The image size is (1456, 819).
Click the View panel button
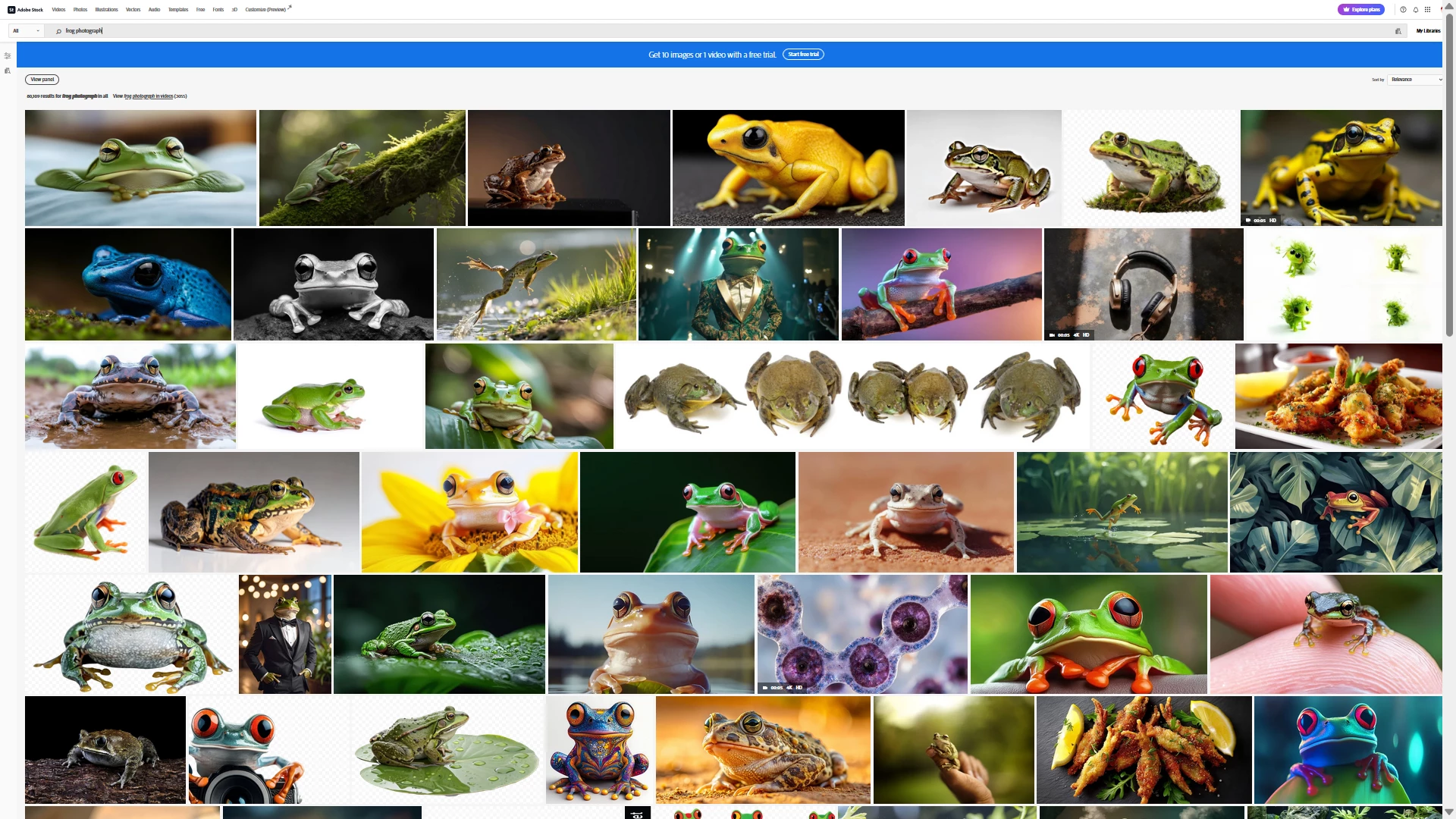pyautogui.click(x=42, y=80)
